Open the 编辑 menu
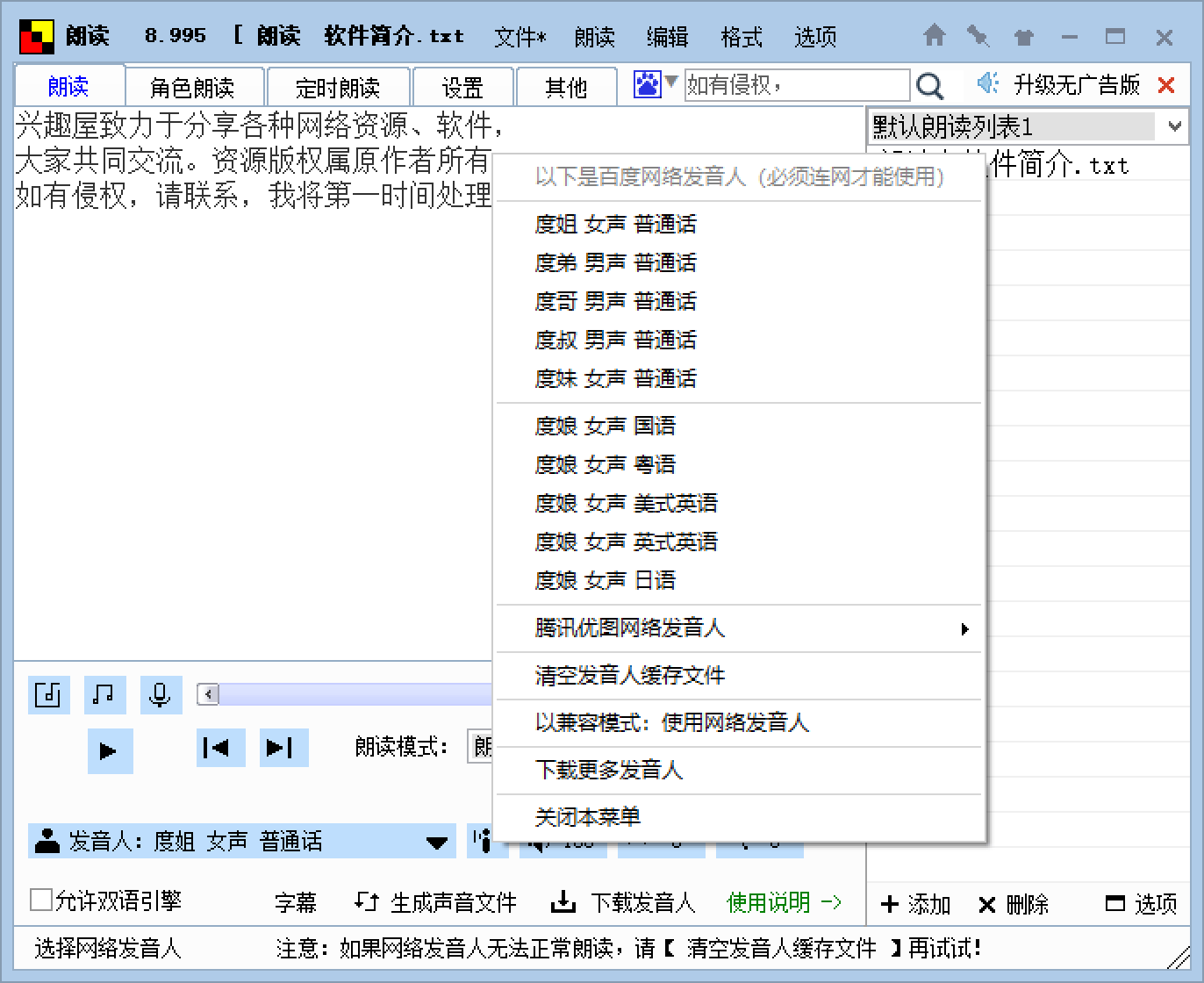 coord(667,37)
